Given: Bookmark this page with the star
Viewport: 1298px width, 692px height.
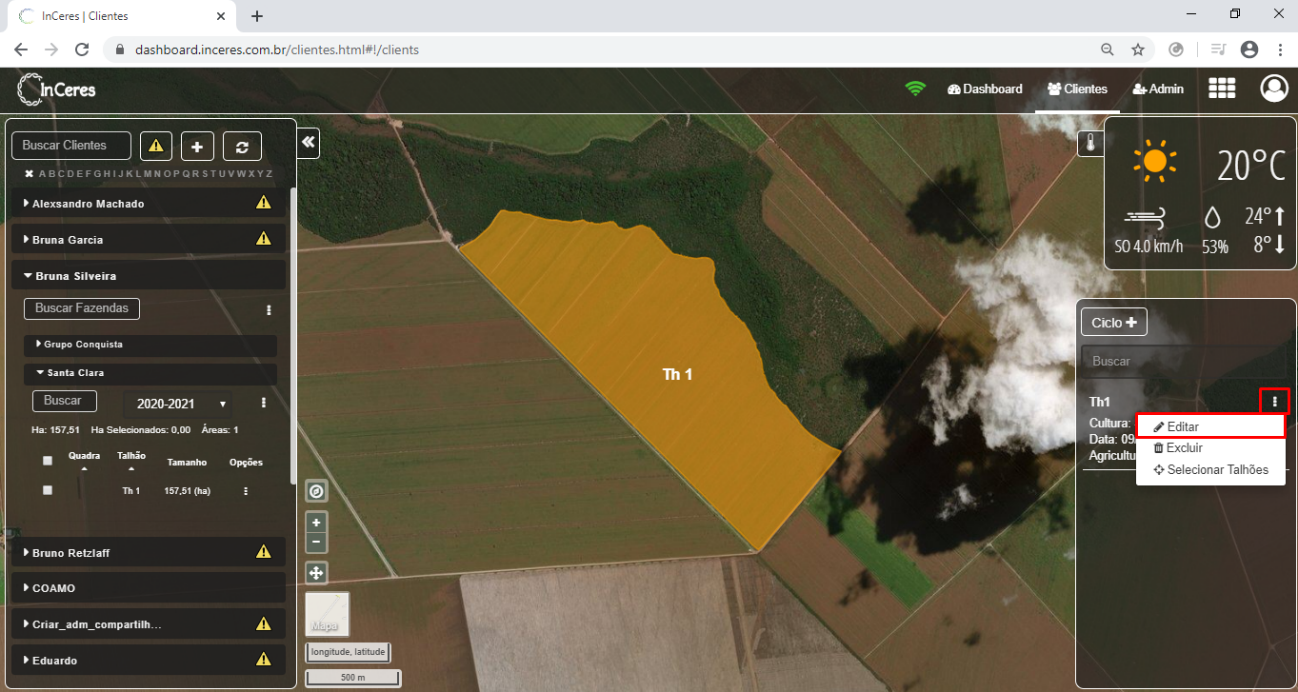Looking at the screenshot, I should click(x=1138, y=49).
